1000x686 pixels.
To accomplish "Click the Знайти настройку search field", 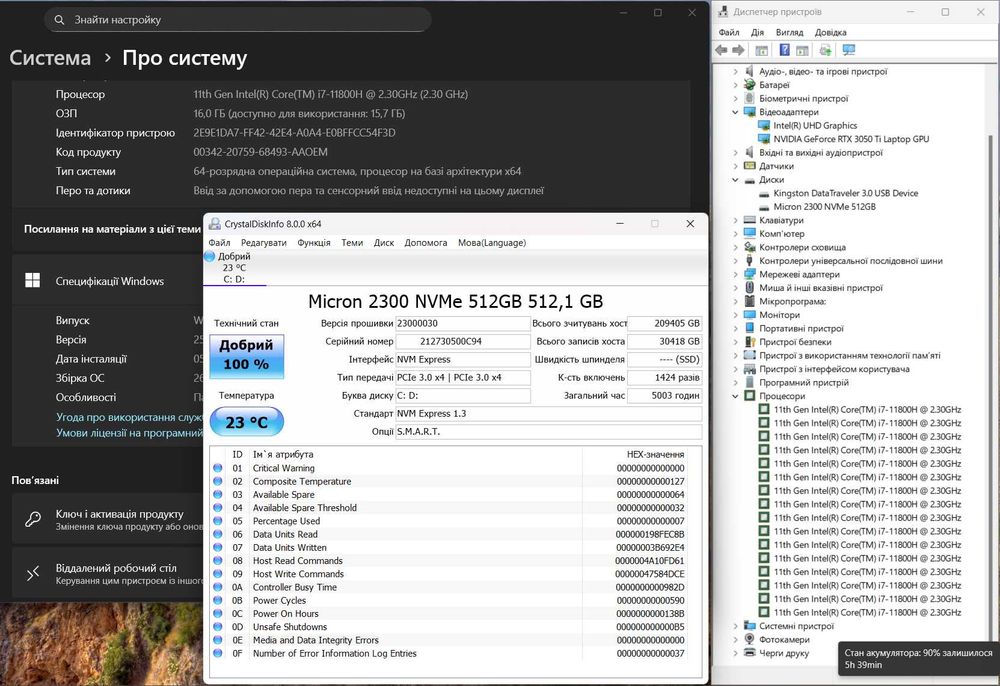I will point(238,20).
